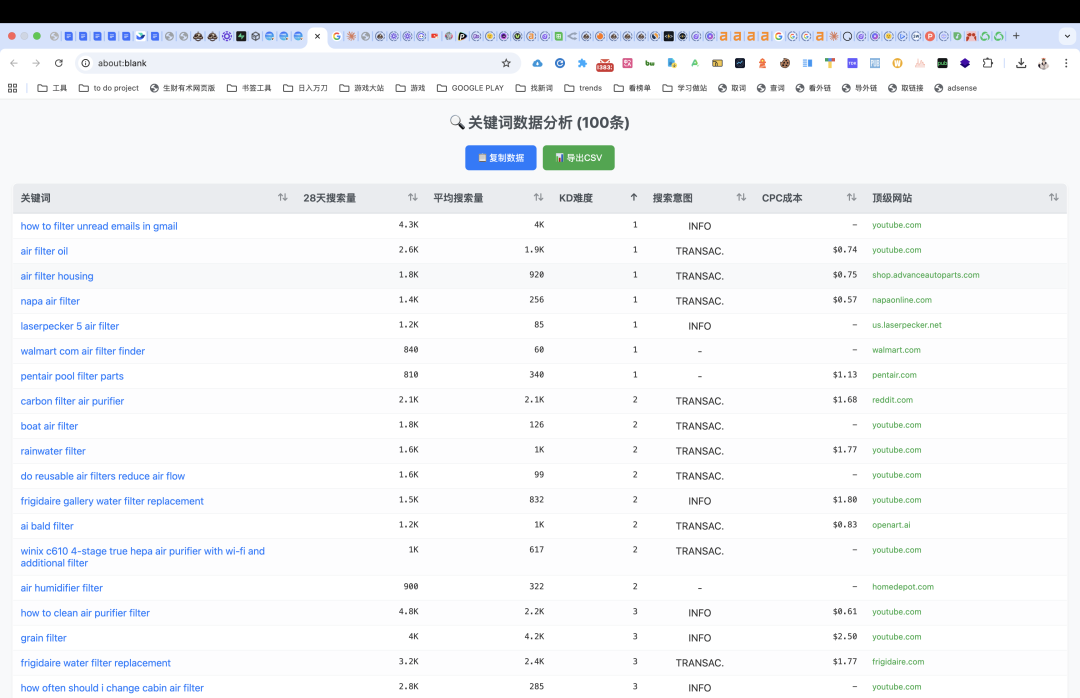Image resolution: width=1080 pixels, height=698 pixels.
Task: Click the green 'bw' extension icon
Action: coord(650,63)
